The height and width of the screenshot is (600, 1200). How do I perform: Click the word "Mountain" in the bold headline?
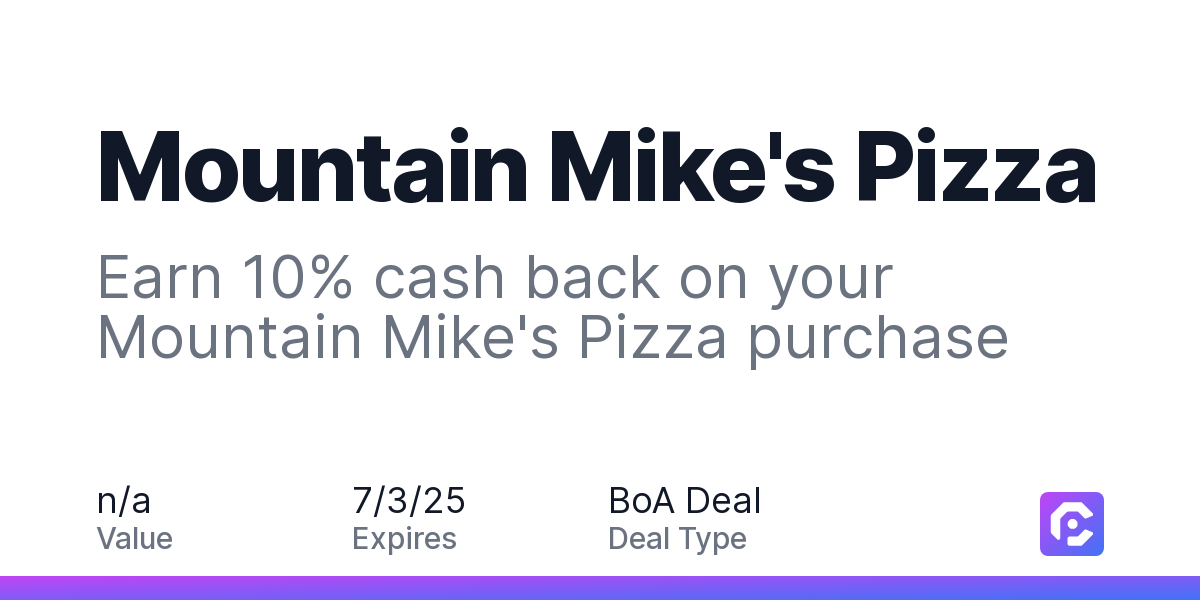point(313,166)
